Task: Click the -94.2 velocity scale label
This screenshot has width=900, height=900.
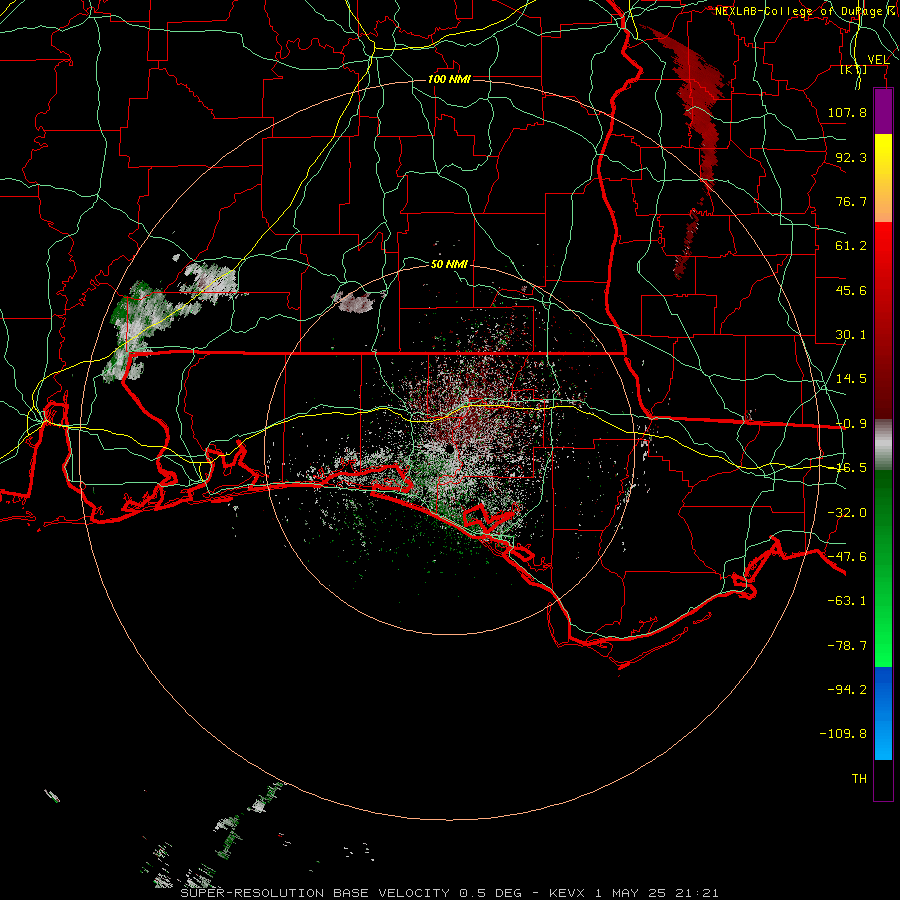Action: coord(847,690)
